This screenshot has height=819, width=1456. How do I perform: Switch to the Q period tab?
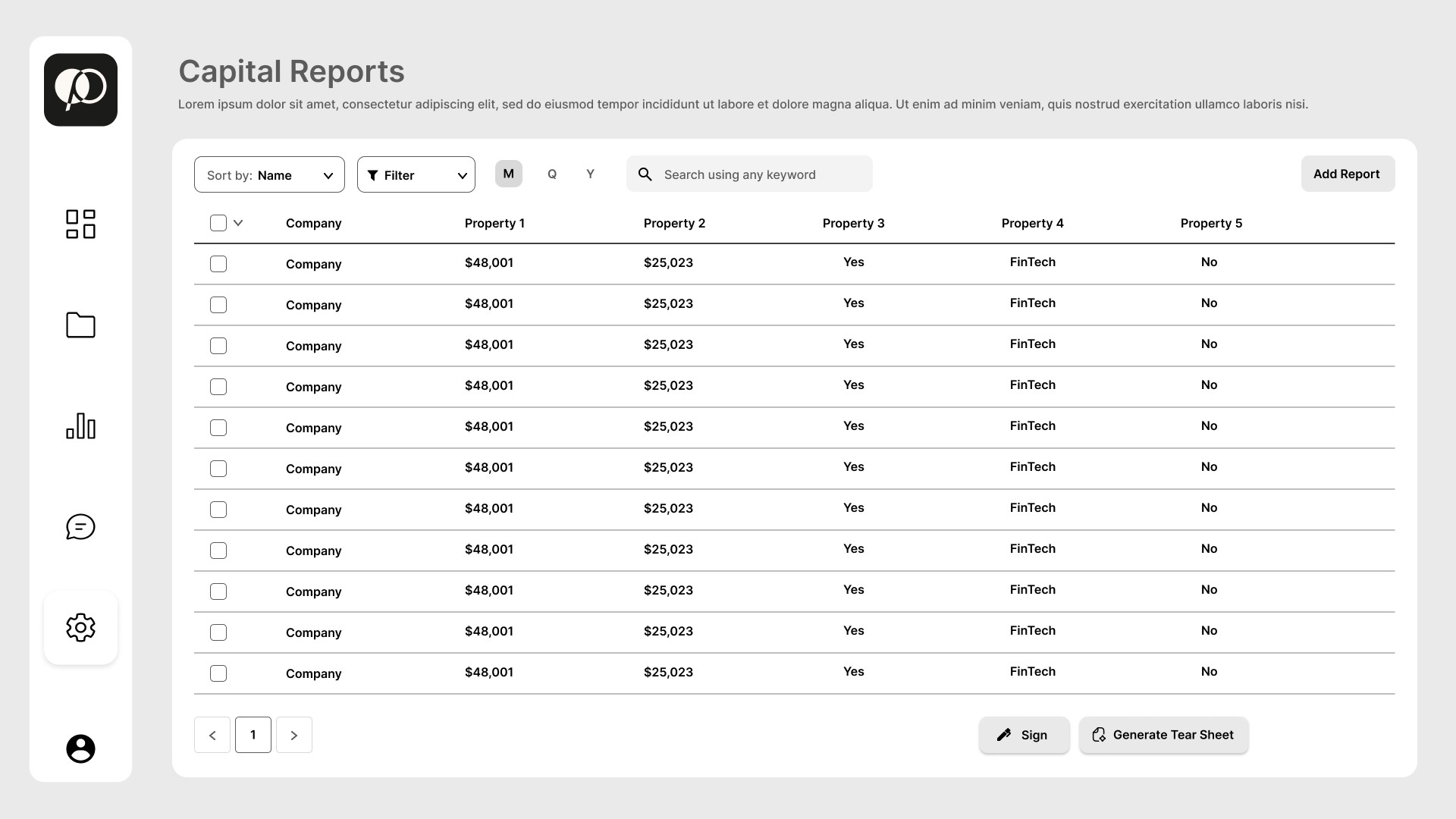(x=552, y=174)
